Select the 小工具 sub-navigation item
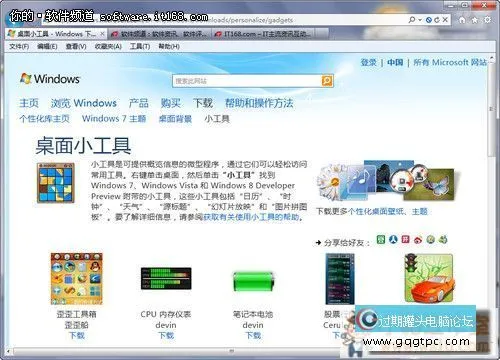 [217, 119]
